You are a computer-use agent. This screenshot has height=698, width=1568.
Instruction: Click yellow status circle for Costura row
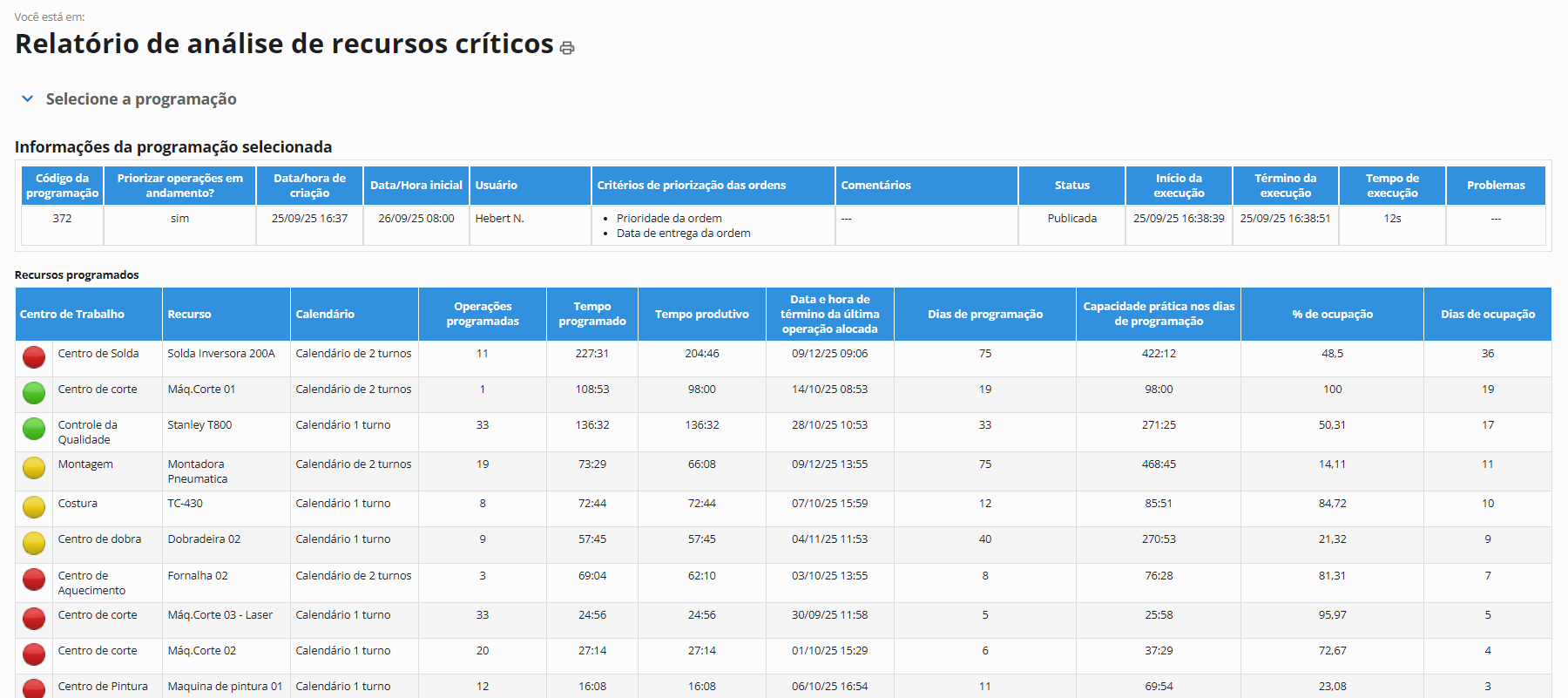pos(34,506)
